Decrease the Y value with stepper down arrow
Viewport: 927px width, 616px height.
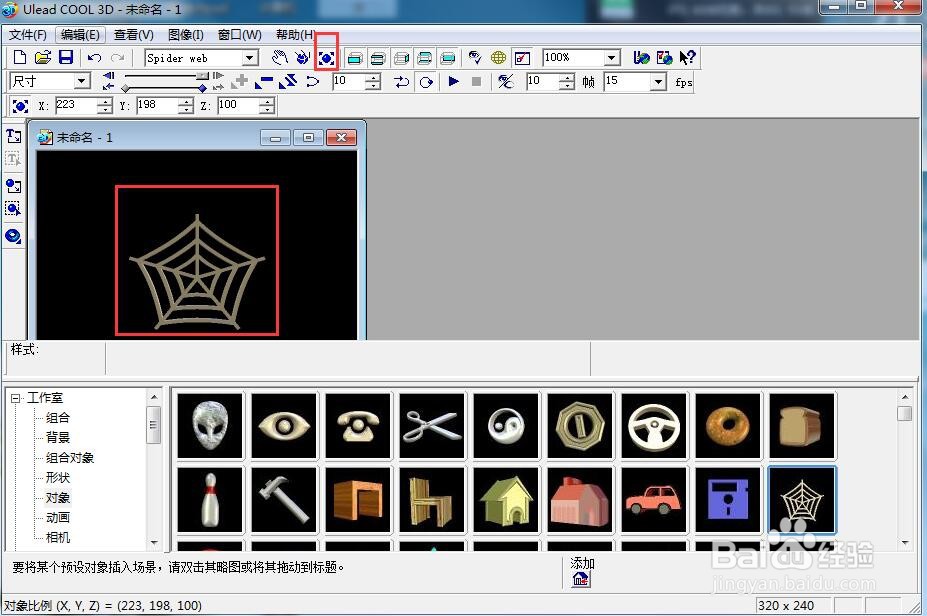pos(186,110)
